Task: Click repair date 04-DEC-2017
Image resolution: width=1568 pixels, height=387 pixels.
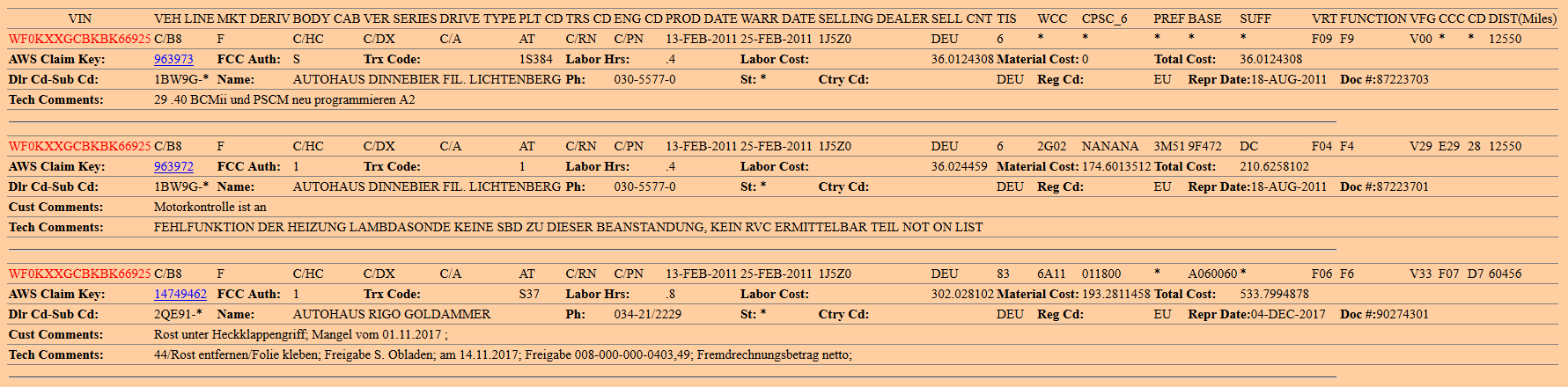Action: click(1288, 314)
